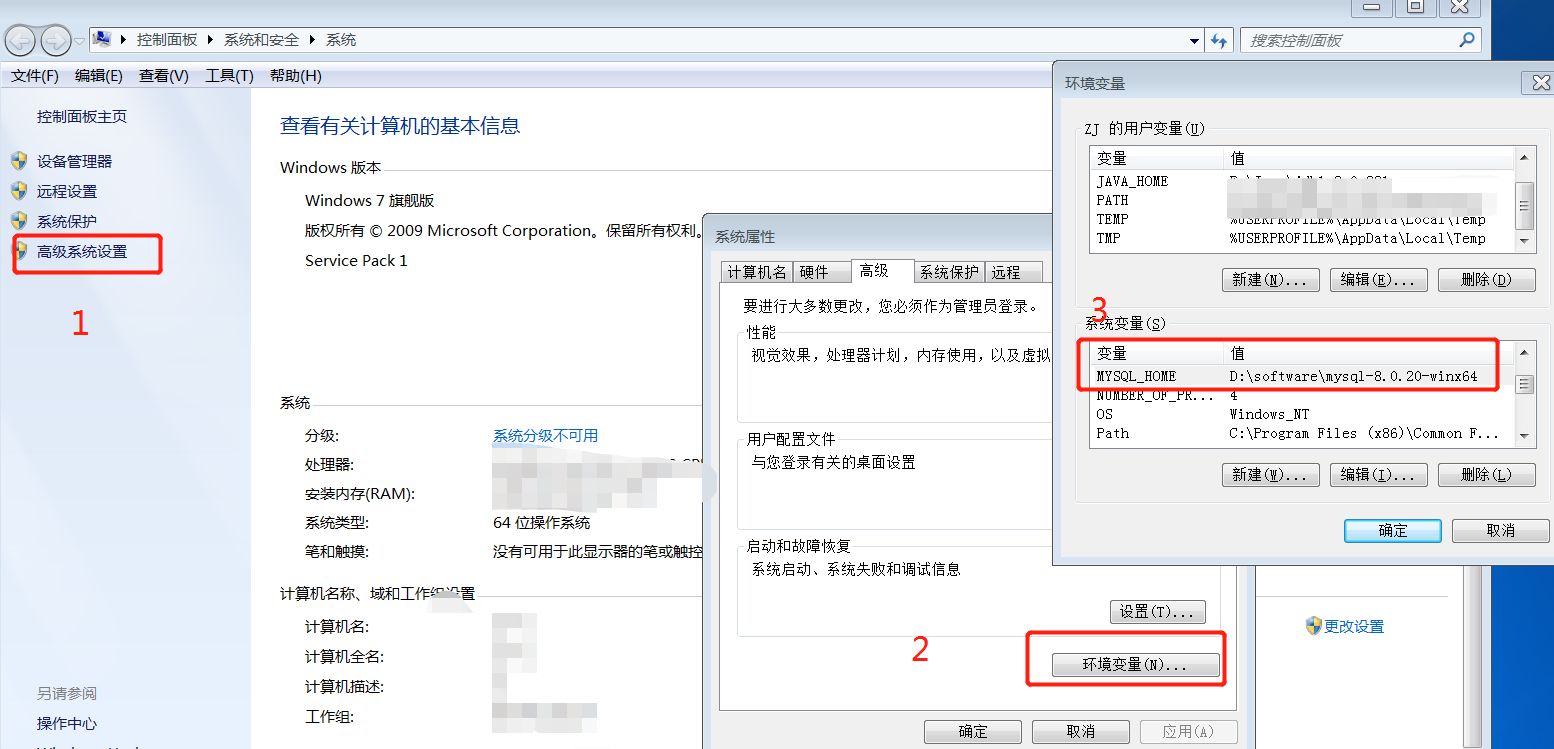Click the Forward navigation arrow
Image resolution: width=1554 pixels, height=749 pixels.
point(56,41)
